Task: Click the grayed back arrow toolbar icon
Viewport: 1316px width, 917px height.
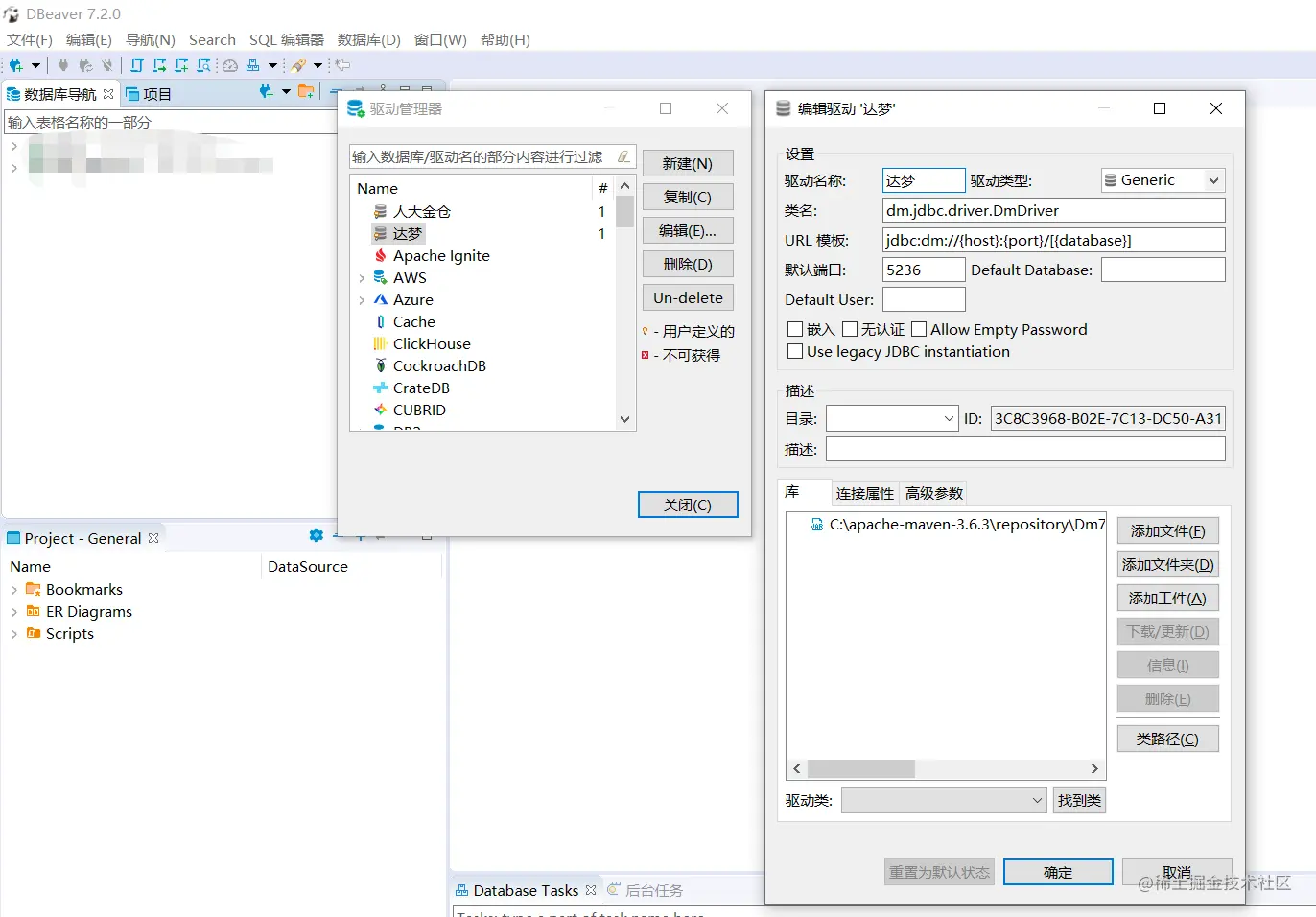Action: [342, 65]
